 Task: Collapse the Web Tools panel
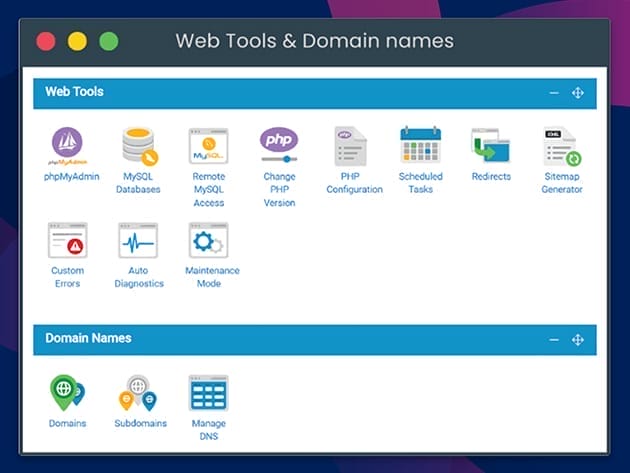click(554, 93)
